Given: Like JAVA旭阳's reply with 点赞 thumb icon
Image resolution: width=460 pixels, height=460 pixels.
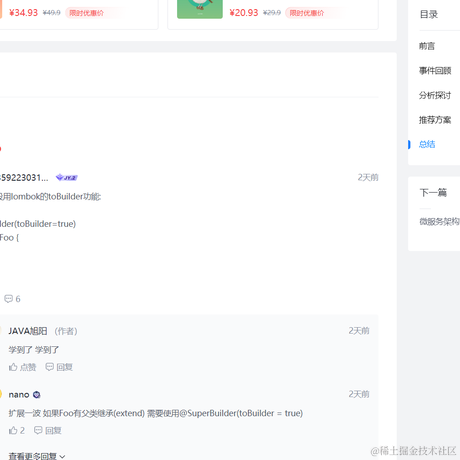Looking at the screenshot, I should (x=22, y=367).
